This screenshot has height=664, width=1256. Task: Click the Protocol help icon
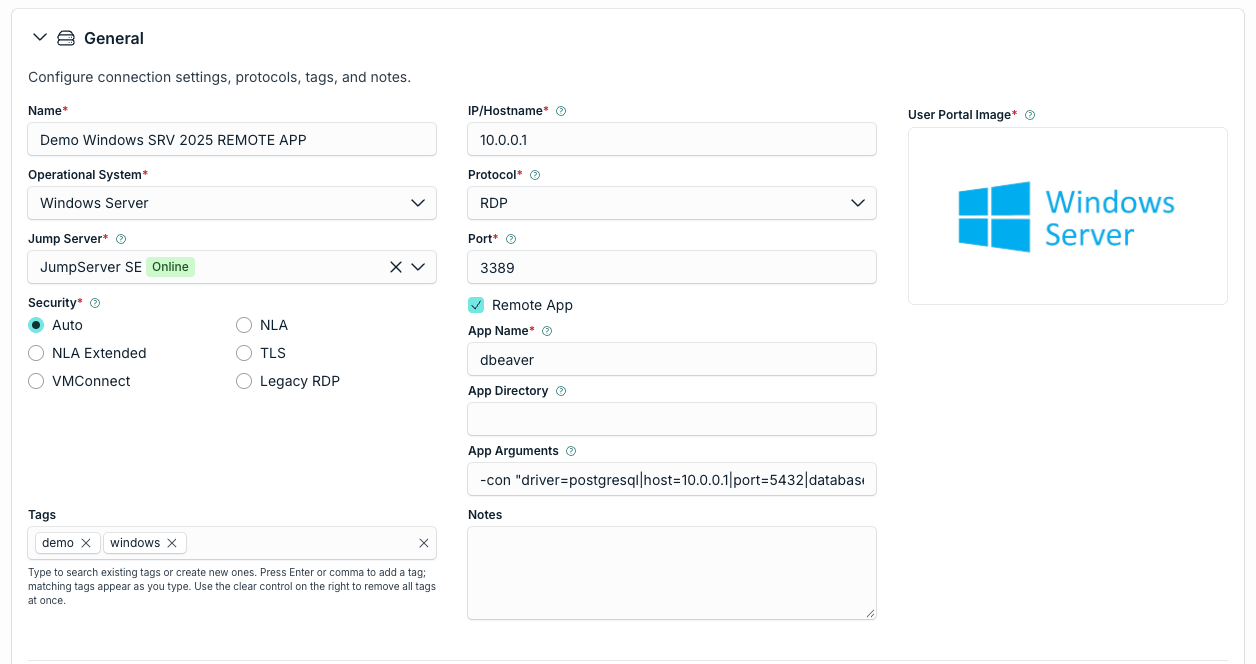click(535, 175)
